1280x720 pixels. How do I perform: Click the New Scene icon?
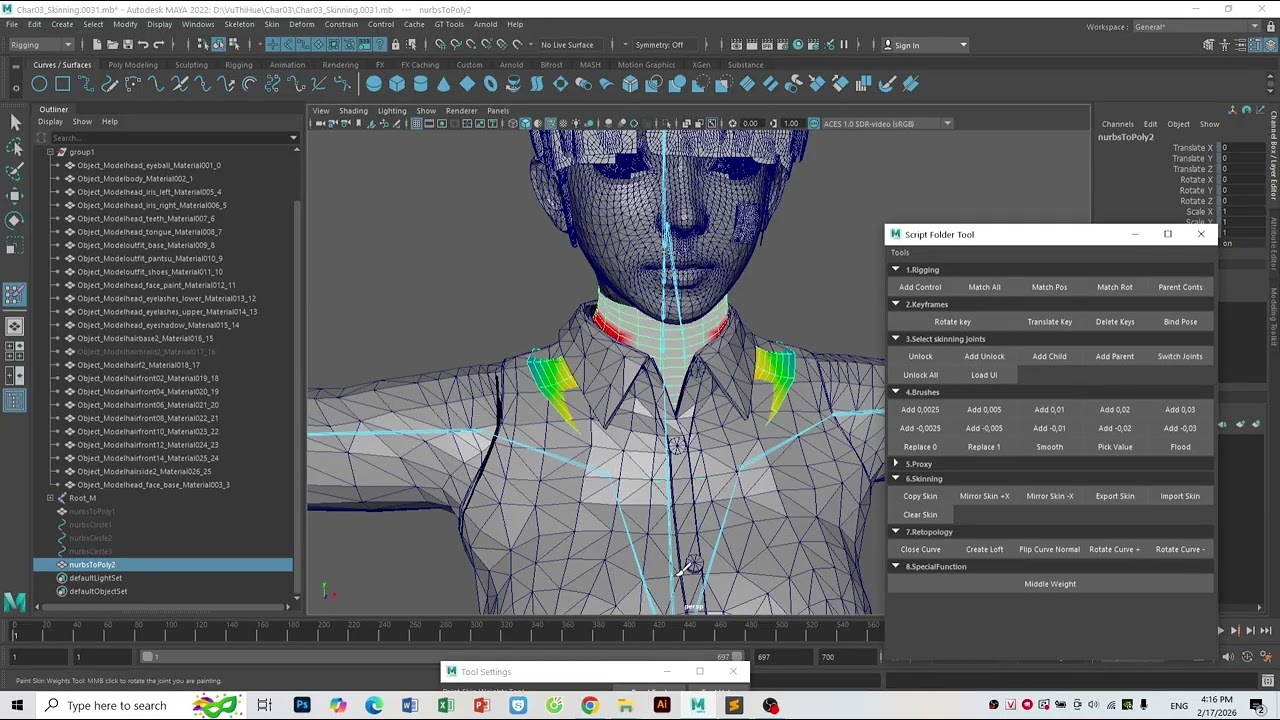(x=97, y=44)
